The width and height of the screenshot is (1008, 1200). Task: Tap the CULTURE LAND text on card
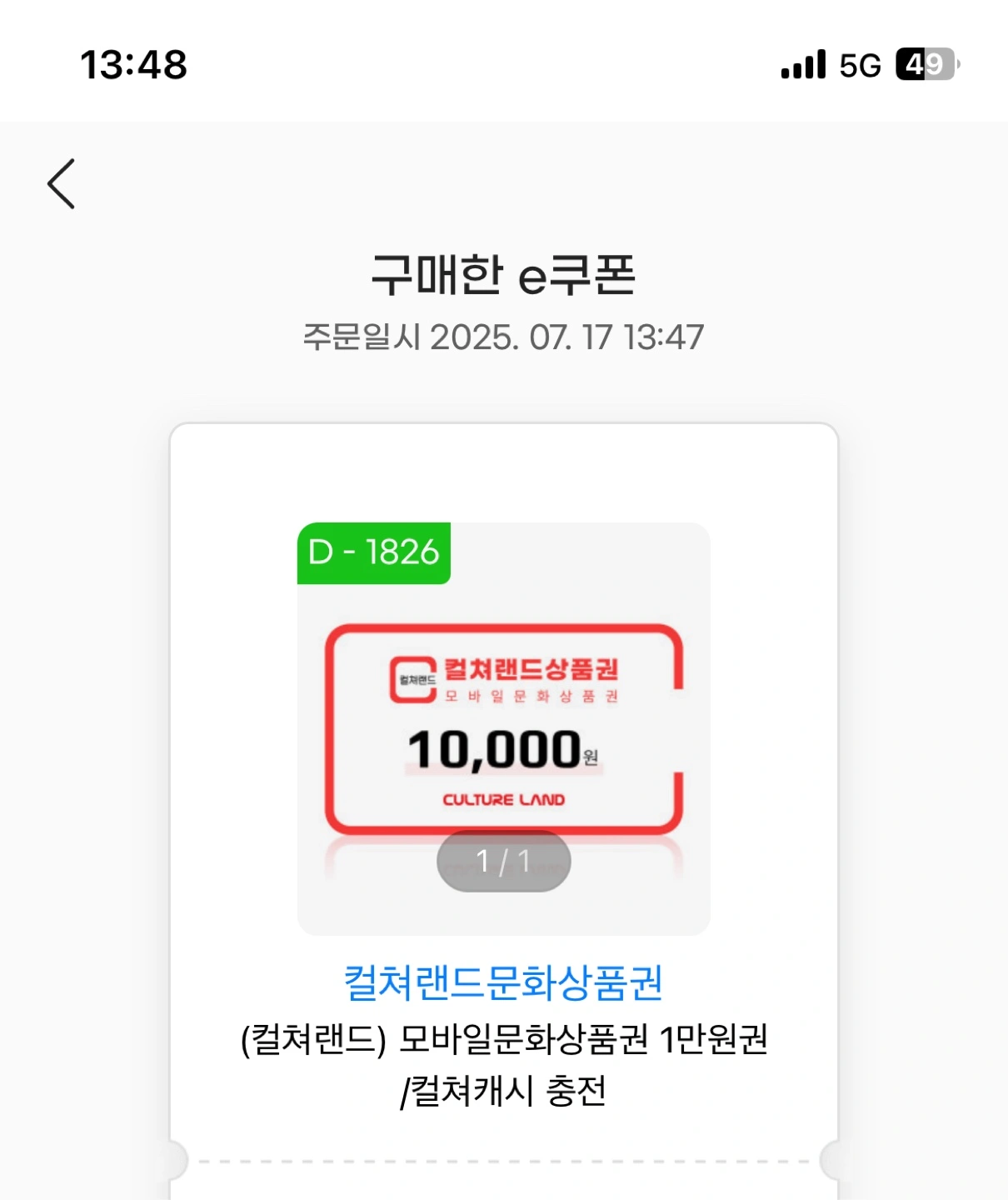pos(503,800)
